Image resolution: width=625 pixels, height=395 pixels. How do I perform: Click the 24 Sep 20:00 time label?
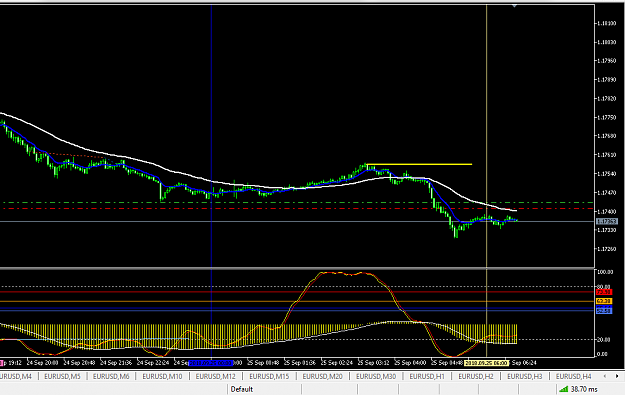[x=43, y=363]
